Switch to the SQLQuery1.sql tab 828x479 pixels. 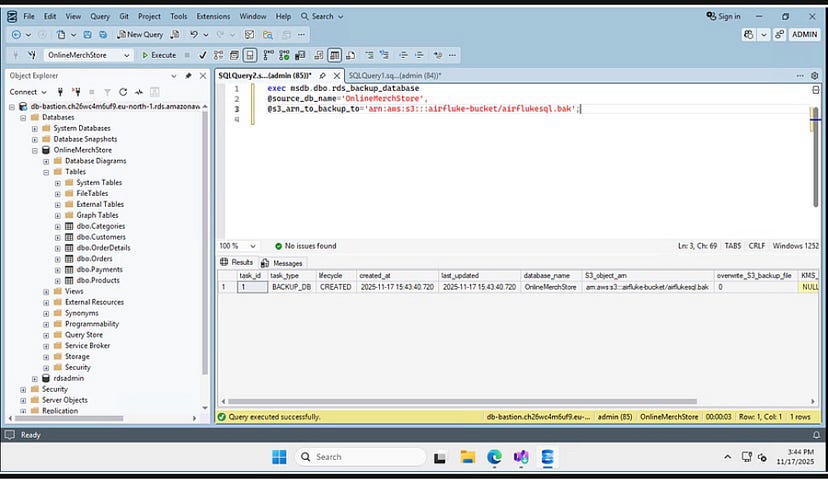[x=395, y=76]
